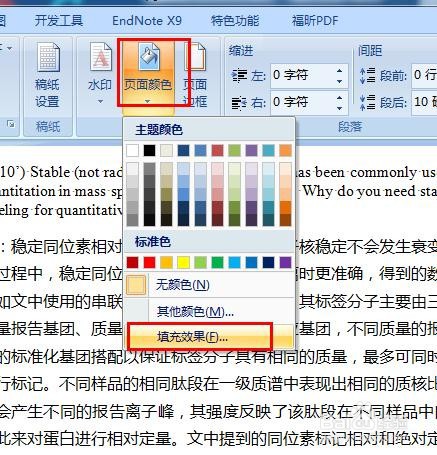Click the 段前 spacing value field
This screenshot has width=437, height=455.
coord(424,76)
